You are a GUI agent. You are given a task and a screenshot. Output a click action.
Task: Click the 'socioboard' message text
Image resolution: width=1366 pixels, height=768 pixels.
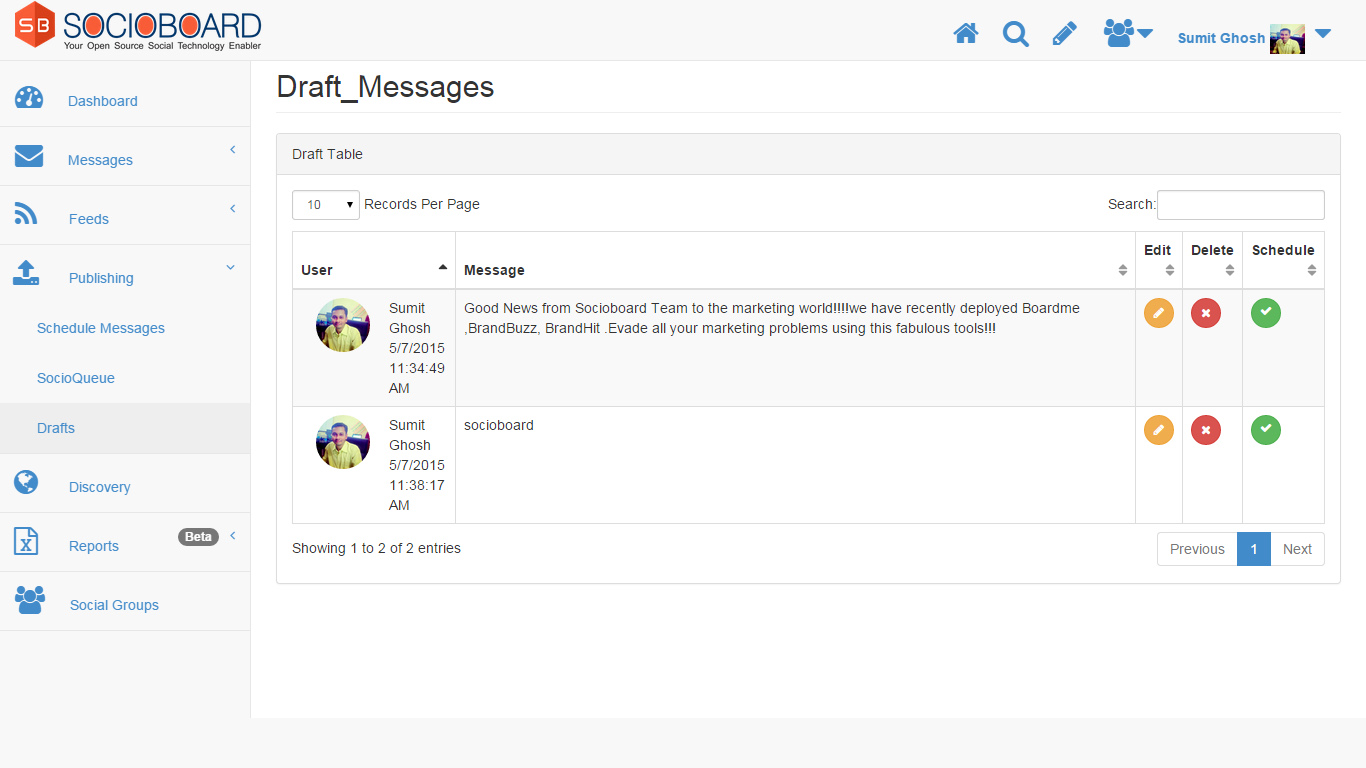tap(499, 425)
